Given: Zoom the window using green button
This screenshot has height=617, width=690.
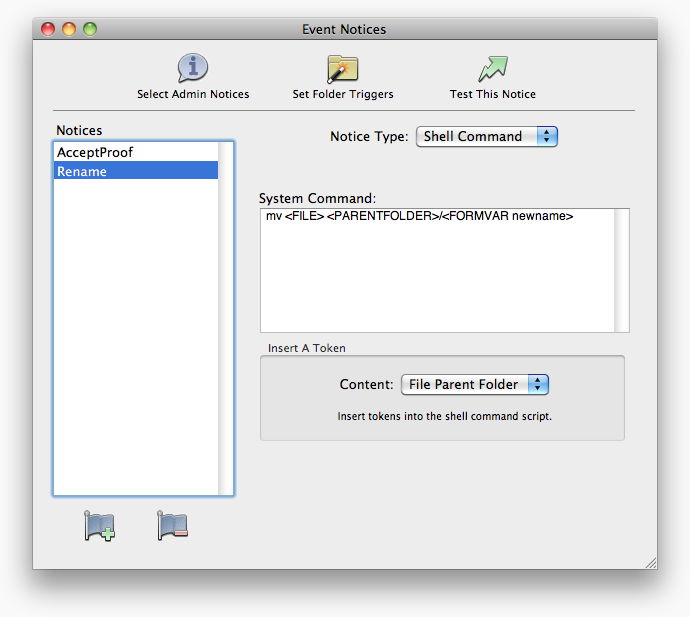Looking at the screenshot, I should [x=90, y=29].
